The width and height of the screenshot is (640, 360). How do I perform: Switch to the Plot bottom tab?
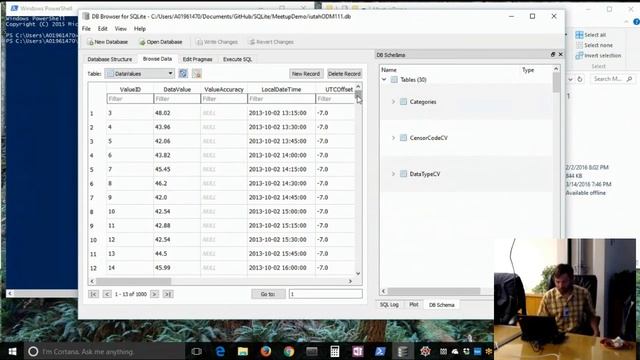click(x=413, y=304)
